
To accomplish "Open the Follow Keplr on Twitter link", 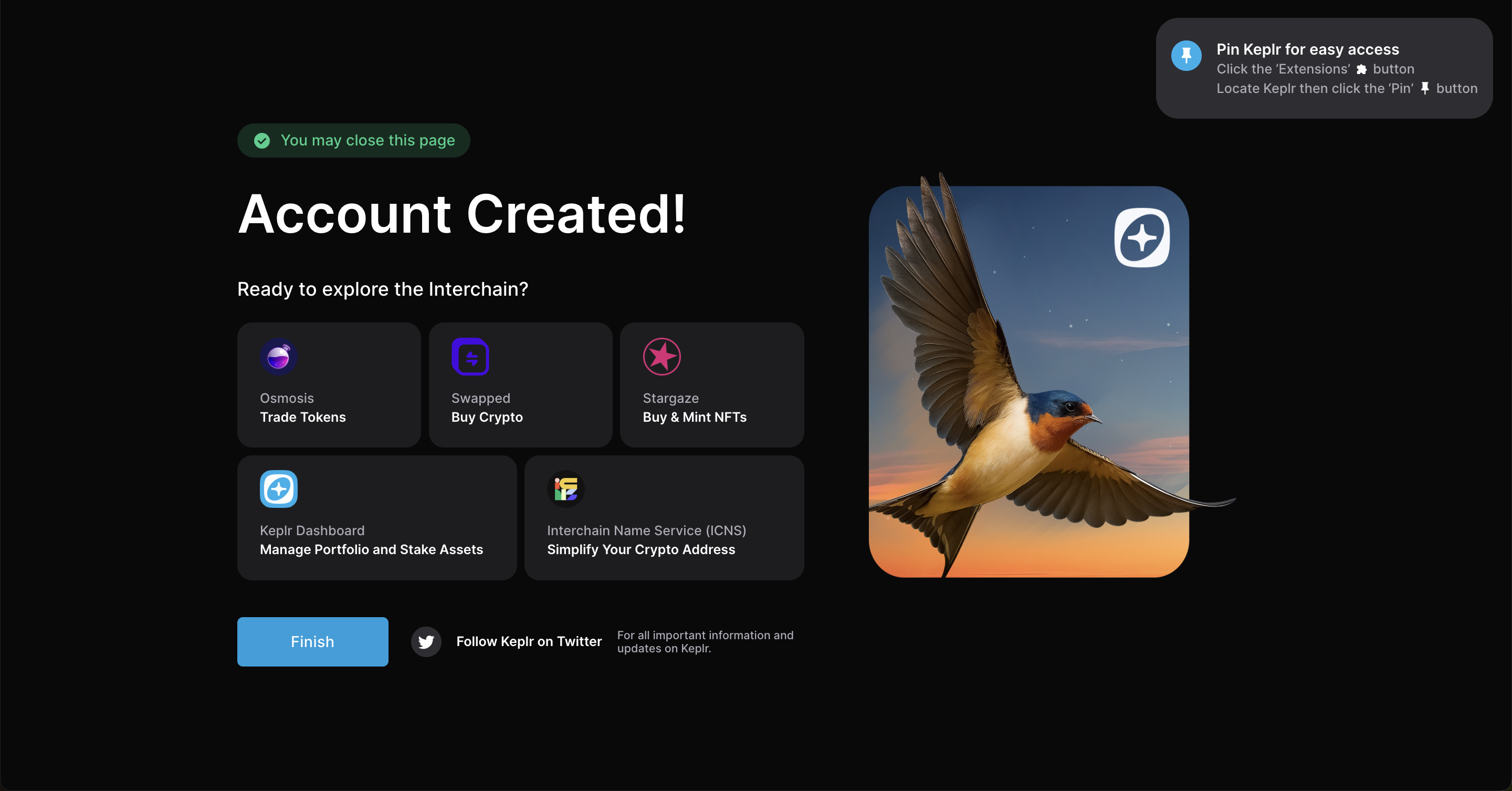I will (x=529, y=641).
